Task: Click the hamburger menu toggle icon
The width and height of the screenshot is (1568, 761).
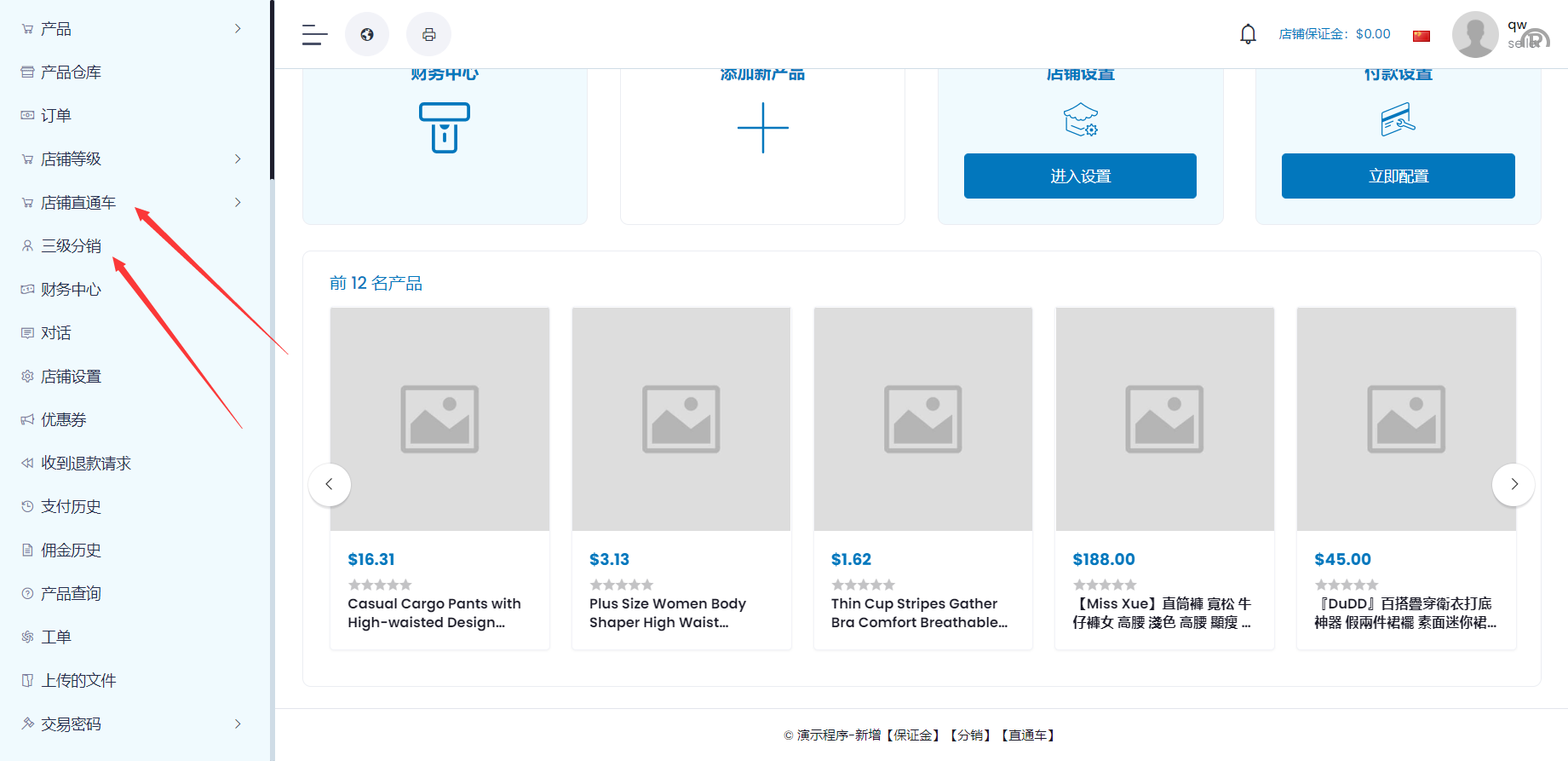Action: point(314,35)
